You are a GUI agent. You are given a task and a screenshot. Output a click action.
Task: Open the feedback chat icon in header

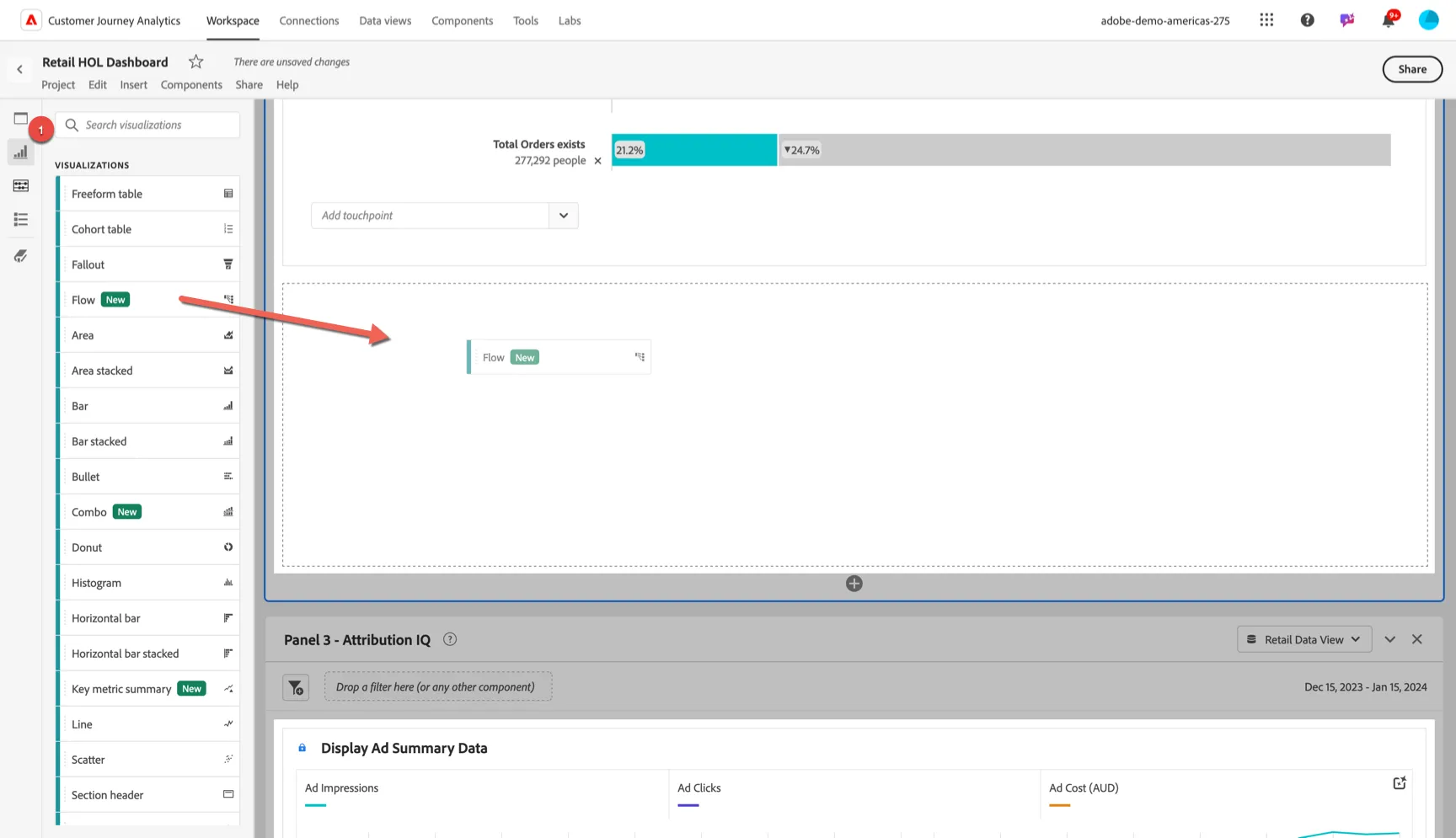1347,20
